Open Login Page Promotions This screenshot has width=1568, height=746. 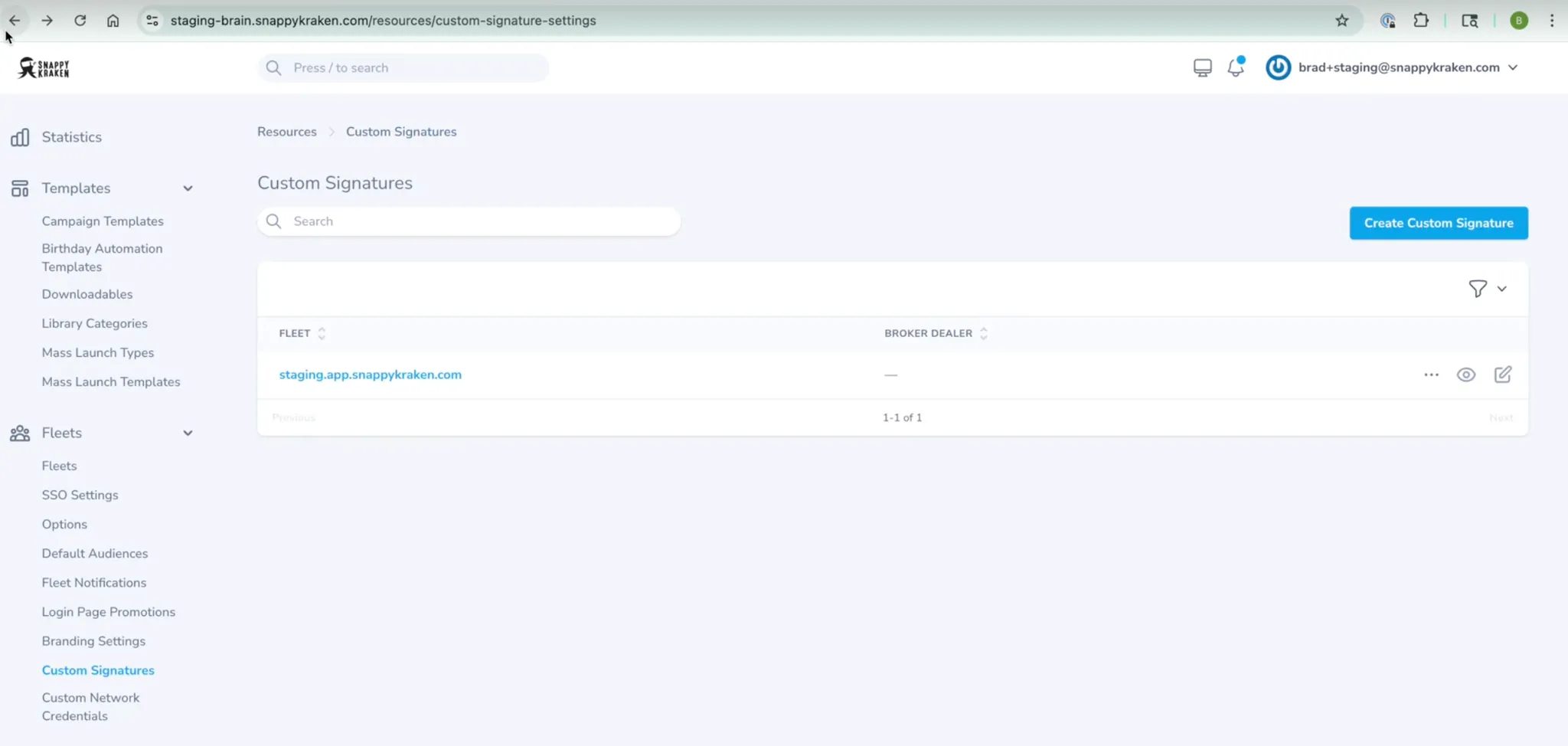tap(108, 612)
